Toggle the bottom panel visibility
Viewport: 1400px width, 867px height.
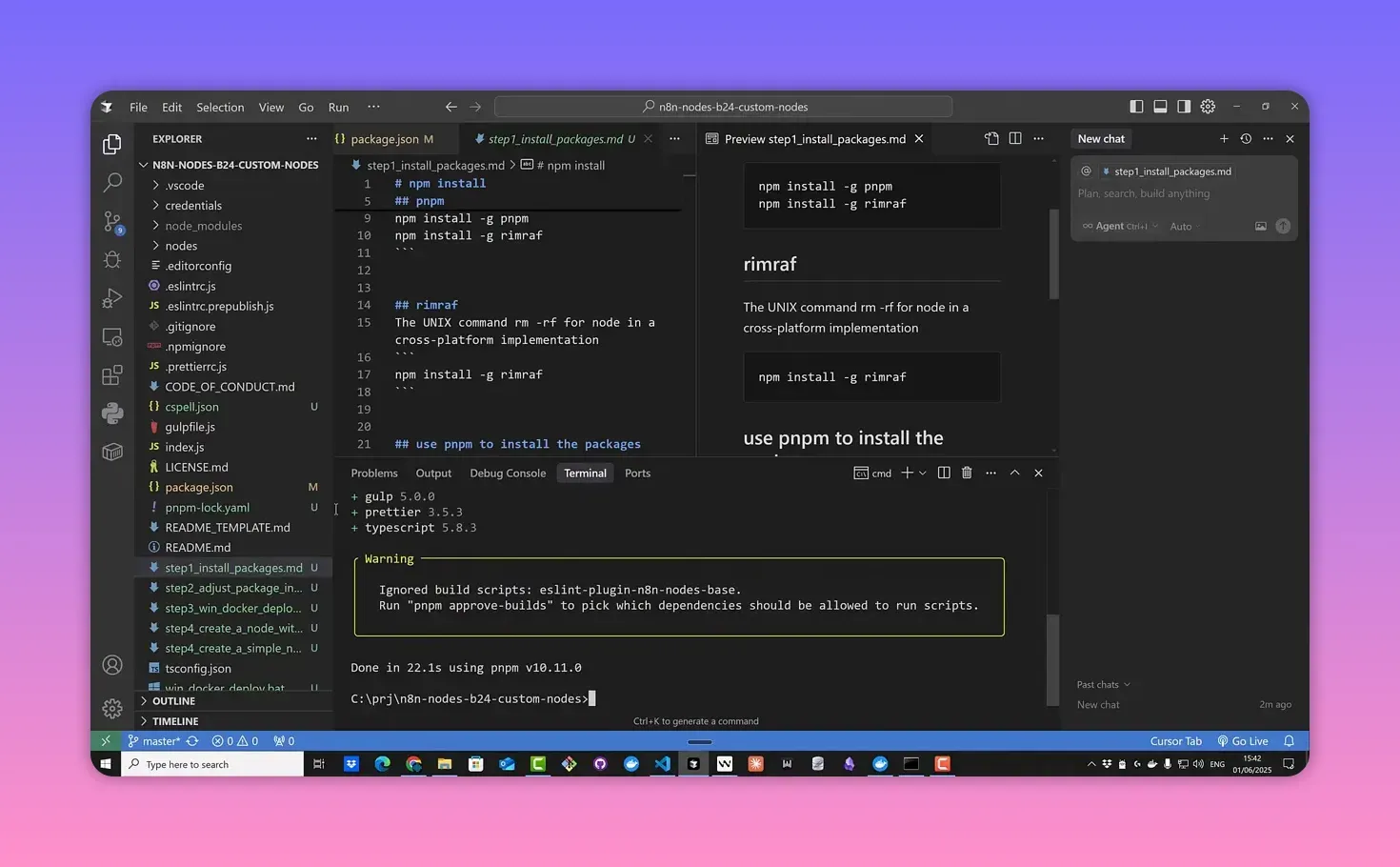coord(1160,107)
